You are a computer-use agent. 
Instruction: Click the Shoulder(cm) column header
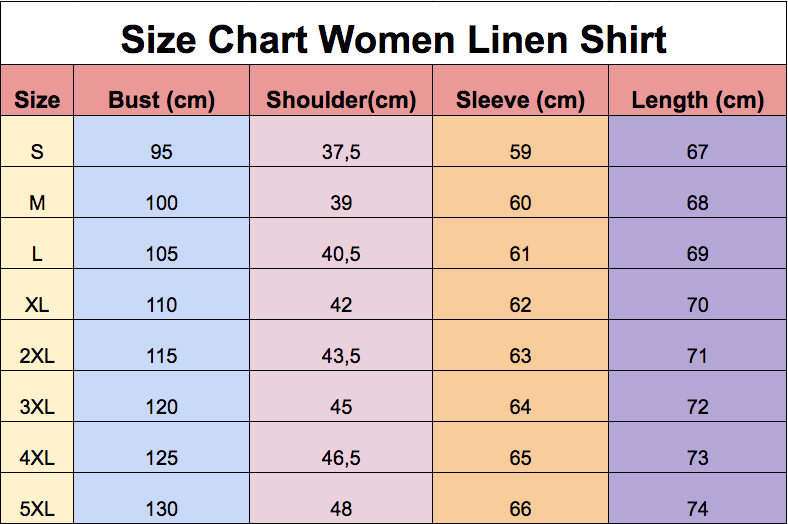point(341,100)
